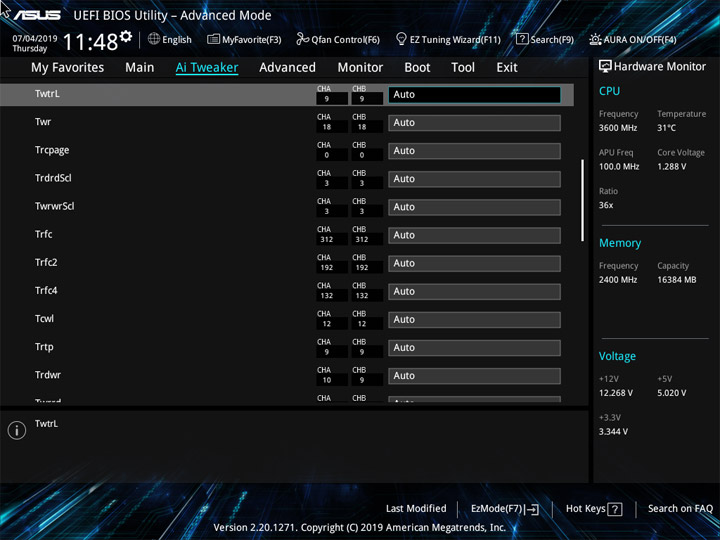Select the Trfc setting label
The width and height of the screenshot is (720, 540).
[44, 234]
